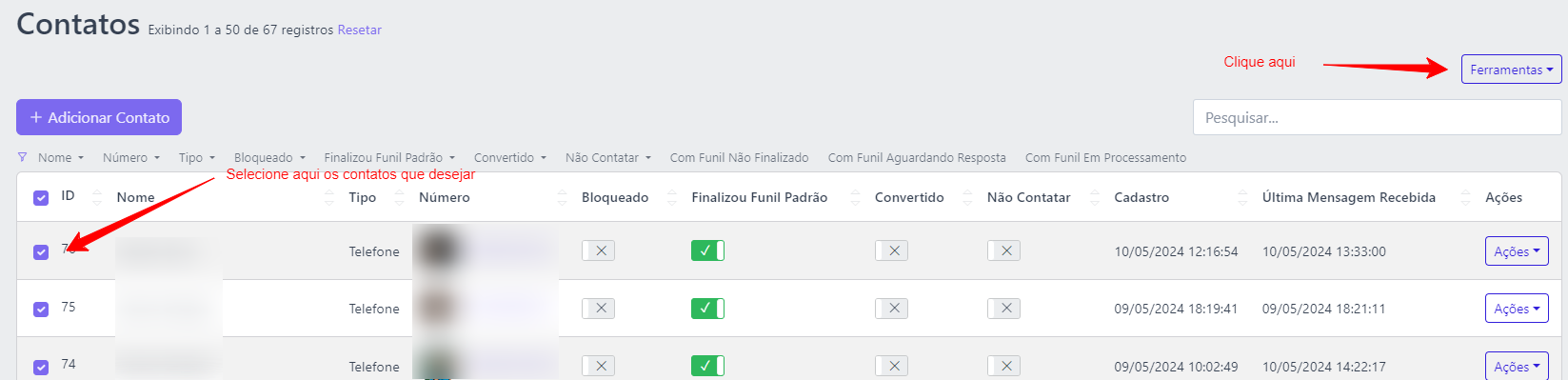
Task: Sort contacts by the ID column arrows
Action: pos(96,197)
